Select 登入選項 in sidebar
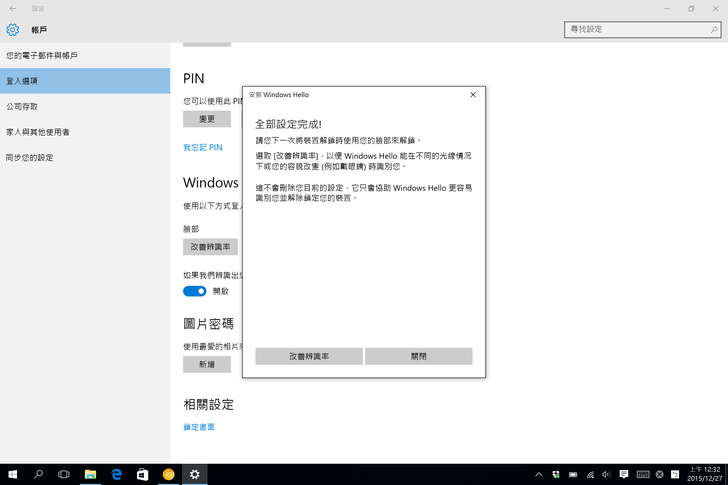The width and height of the screenshot is (728, 485). click(x=85, y=81)
